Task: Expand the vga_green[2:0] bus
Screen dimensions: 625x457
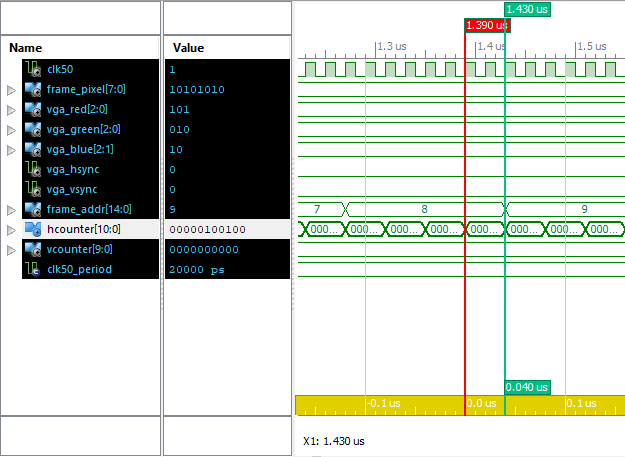Action: coord(12,130)
